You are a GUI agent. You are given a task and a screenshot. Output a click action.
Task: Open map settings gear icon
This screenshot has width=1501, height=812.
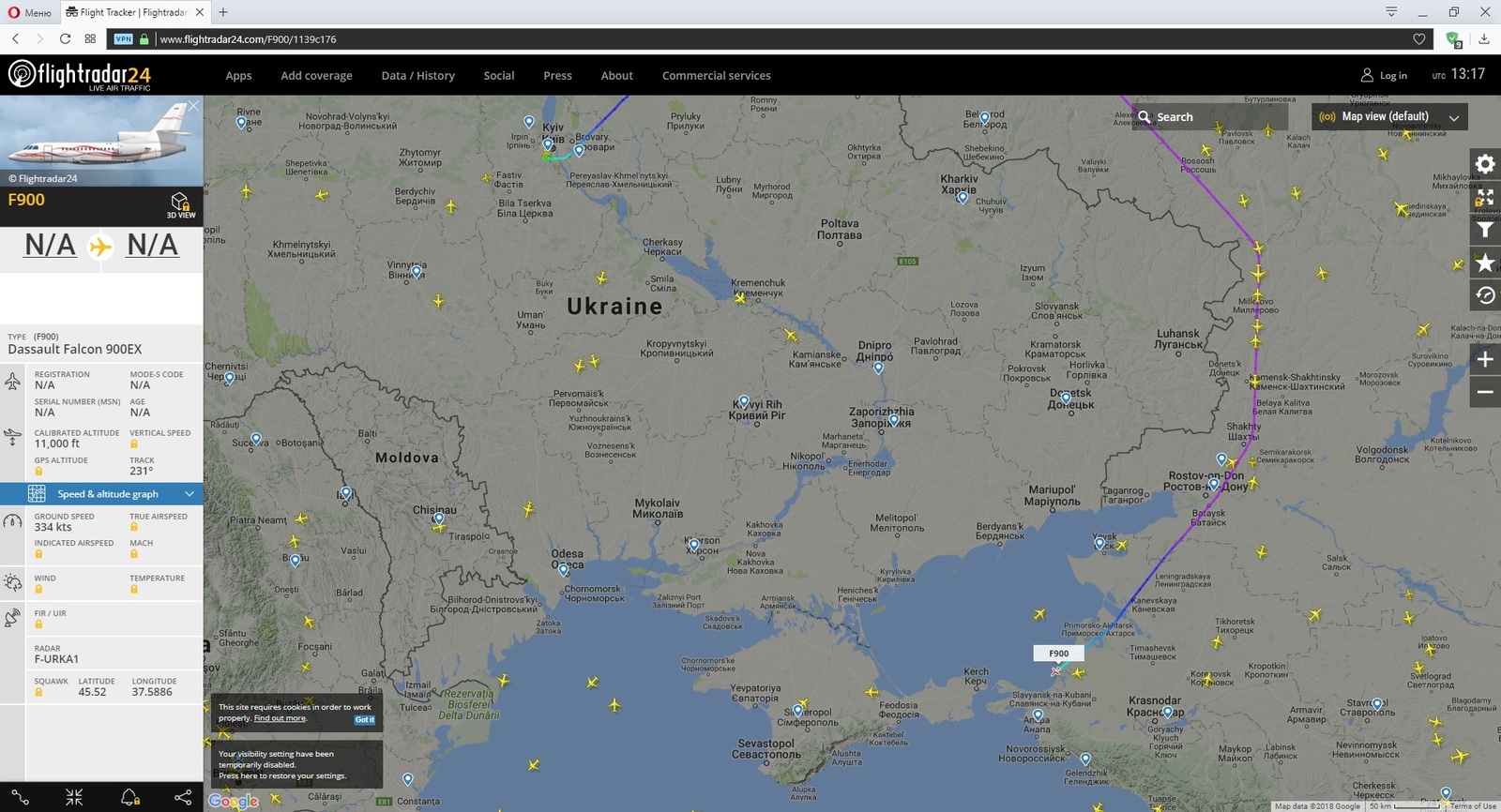click(x=1484, y=165)
